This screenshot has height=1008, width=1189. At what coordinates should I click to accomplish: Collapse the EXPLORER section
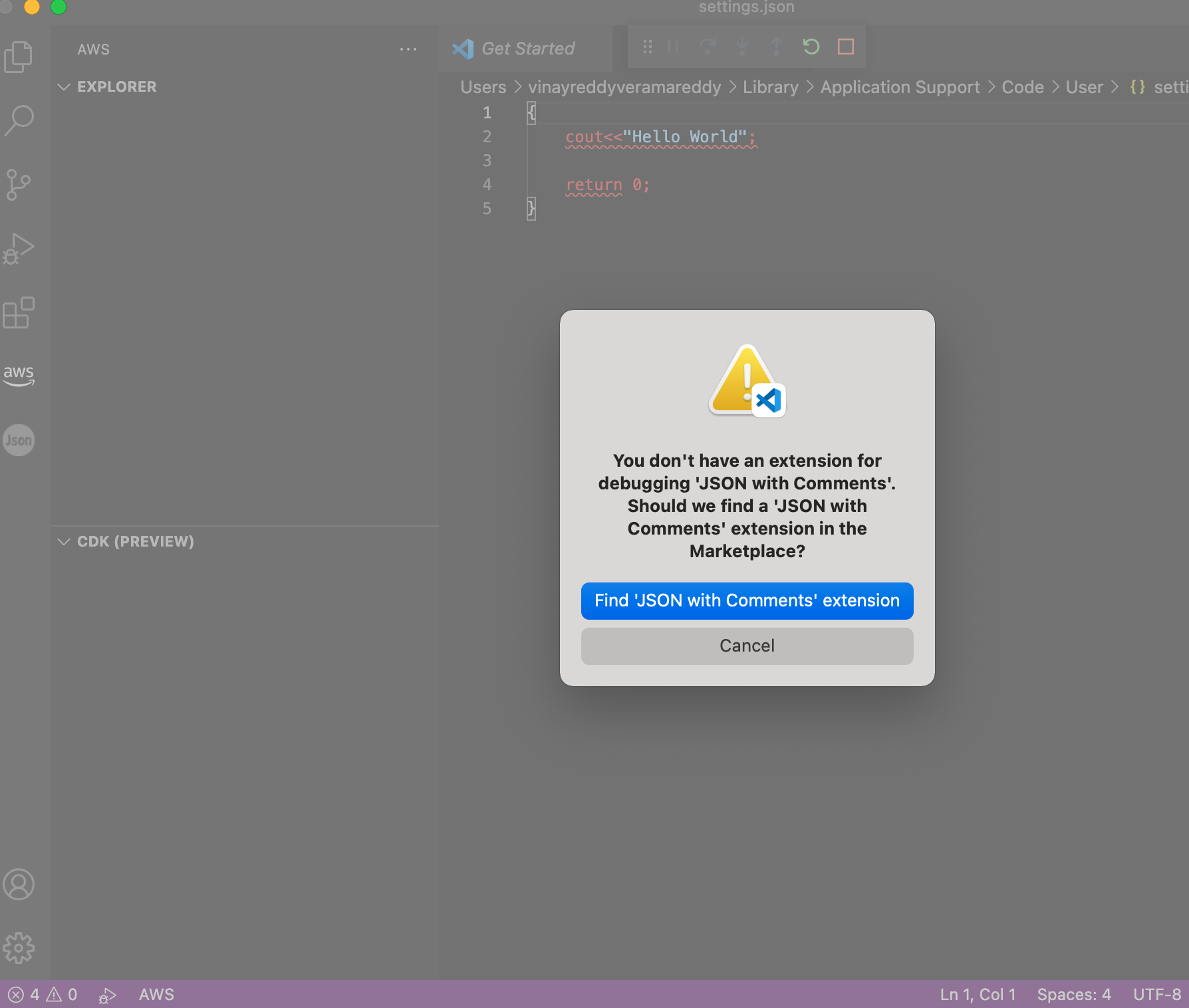(64, 86)
